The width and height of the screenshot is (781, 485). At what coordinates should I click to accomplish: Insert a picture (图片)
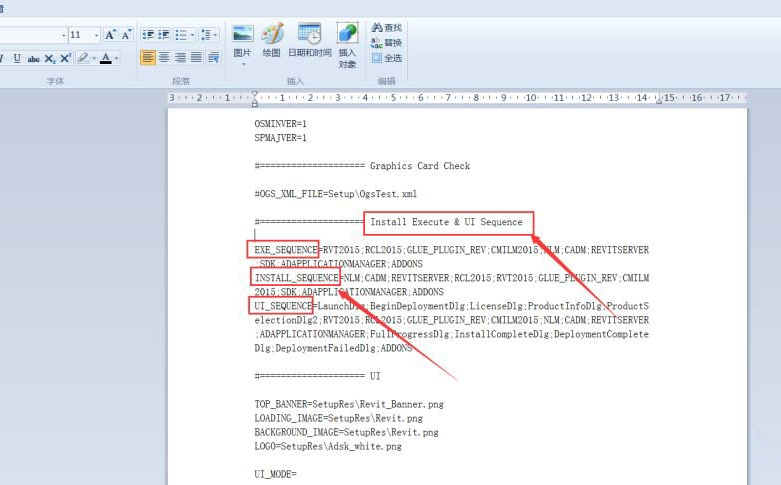[243, 41]
